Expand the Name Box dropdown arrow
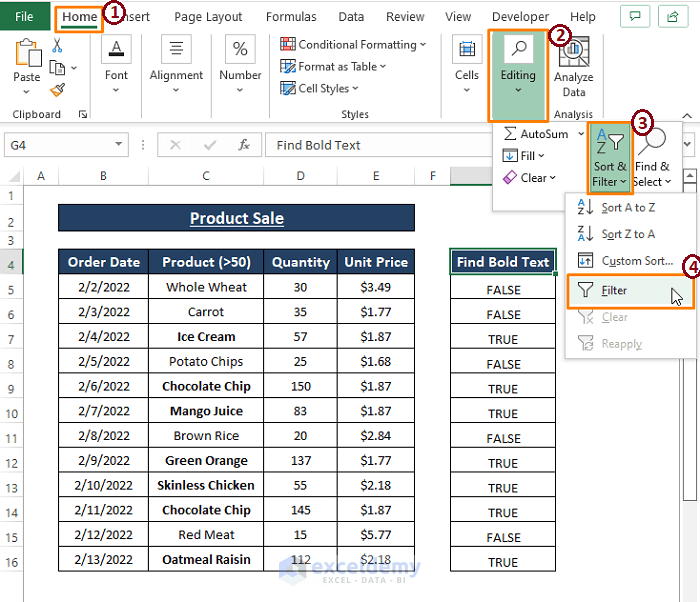The width and height of the screenshot is (700, 602). coord(118,144)
